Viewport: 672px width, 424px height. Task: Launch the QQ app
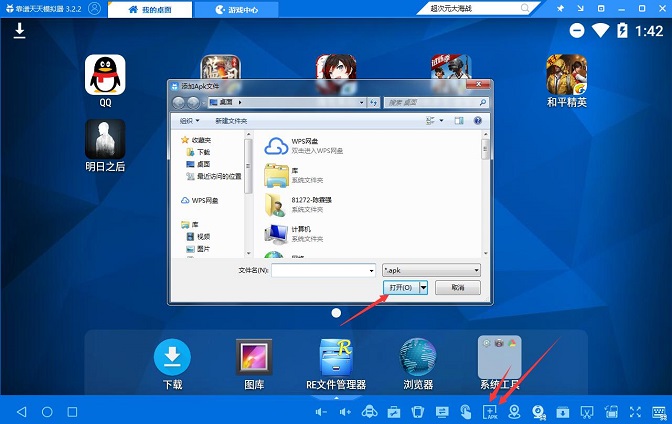(x=105, y=81)
